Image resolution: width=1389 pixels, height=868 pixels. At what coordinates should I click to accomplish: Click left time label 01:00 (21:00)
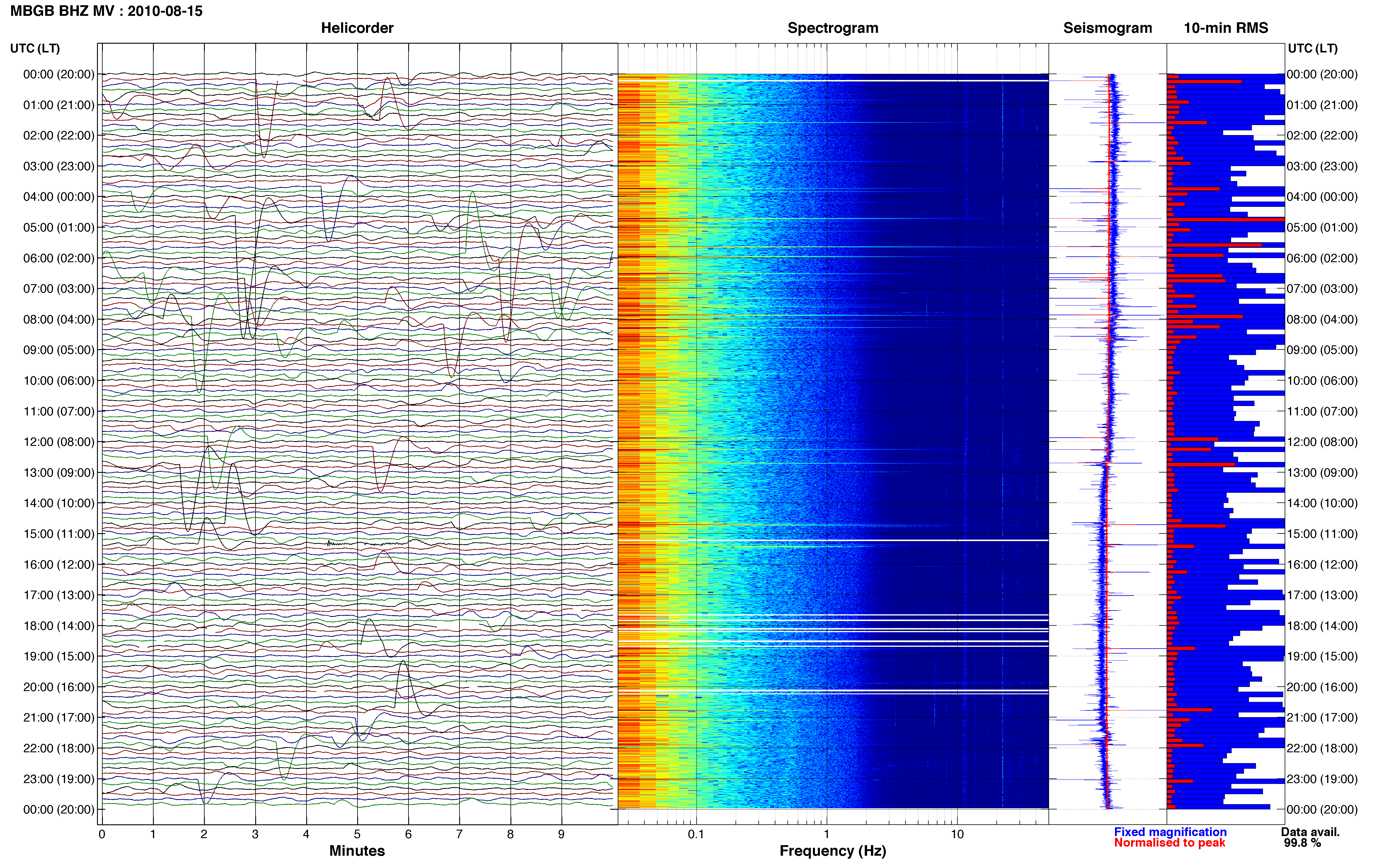(x=59, y=105)
